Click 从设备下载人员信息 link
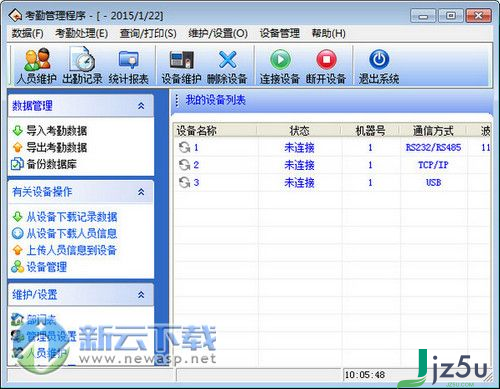Viewport: 500px width, 389px height. point(72,233)
